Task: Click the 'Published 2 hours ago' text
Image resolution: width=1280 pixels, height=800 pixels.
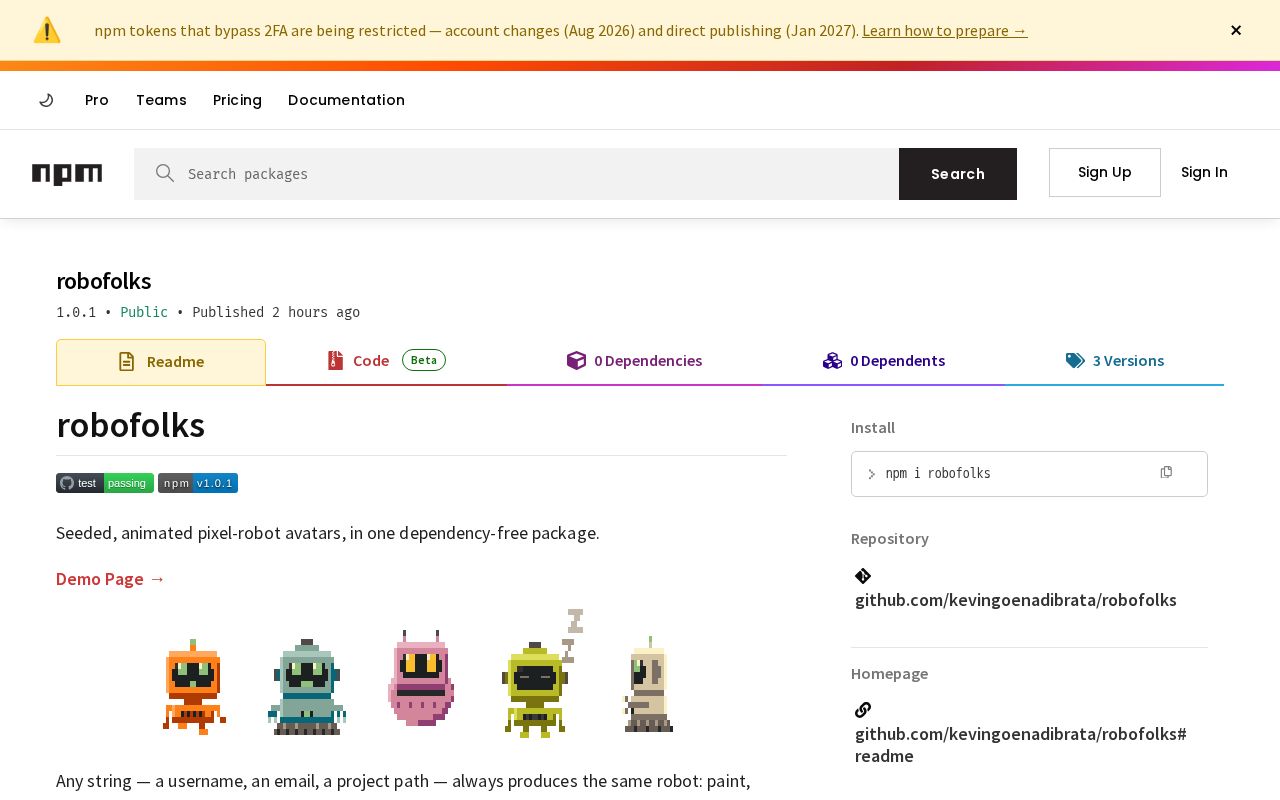Action: pyautogui.click(x=276, y=312)
